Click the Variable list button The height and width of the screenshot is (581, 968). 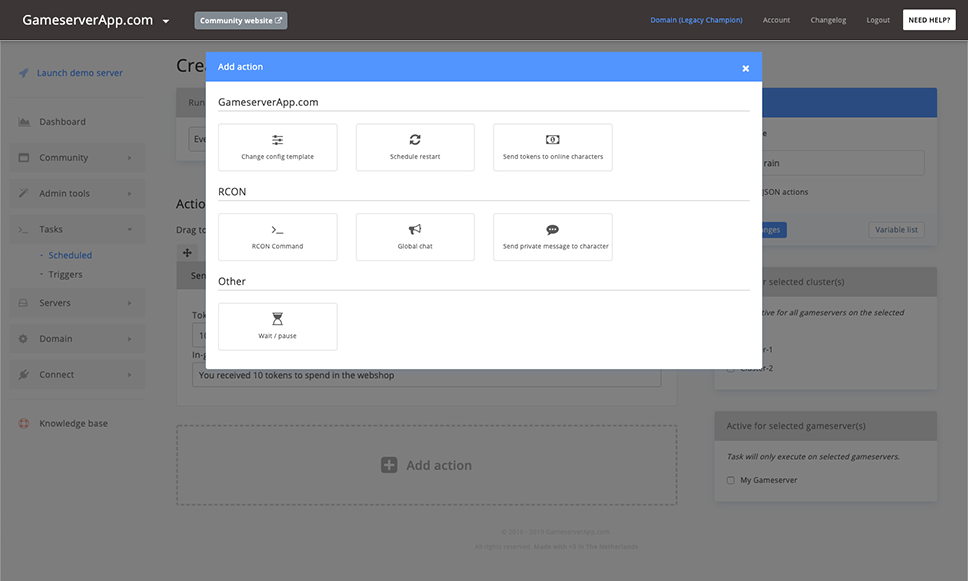896,230
